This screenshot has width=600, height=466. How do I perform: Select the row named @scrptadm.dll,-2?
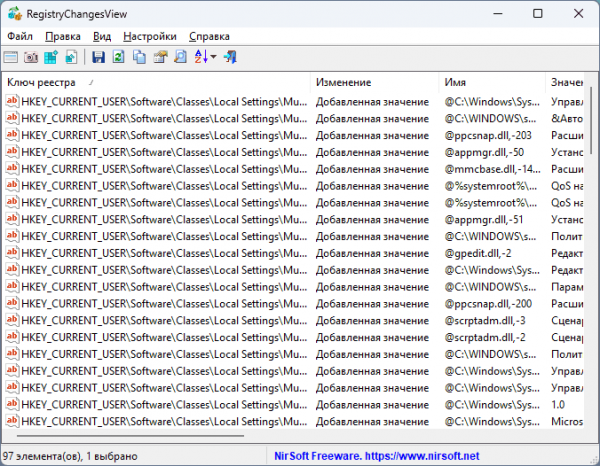(293, 337)
